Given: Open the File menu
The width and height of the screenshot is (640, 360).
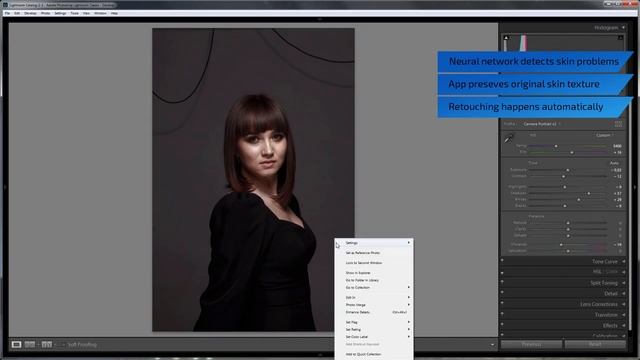Looking at the screenshot, I should [x=7, y=13].
